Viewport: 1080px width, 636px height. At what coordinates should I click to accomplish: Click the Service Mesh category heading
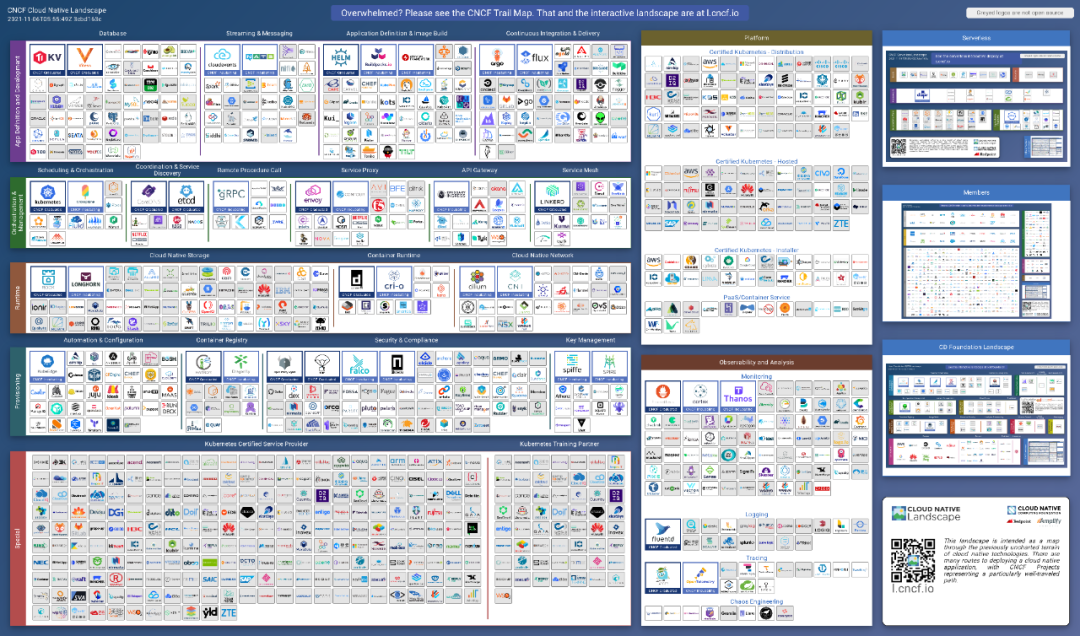pyautogui.click(x=580, y=170)
